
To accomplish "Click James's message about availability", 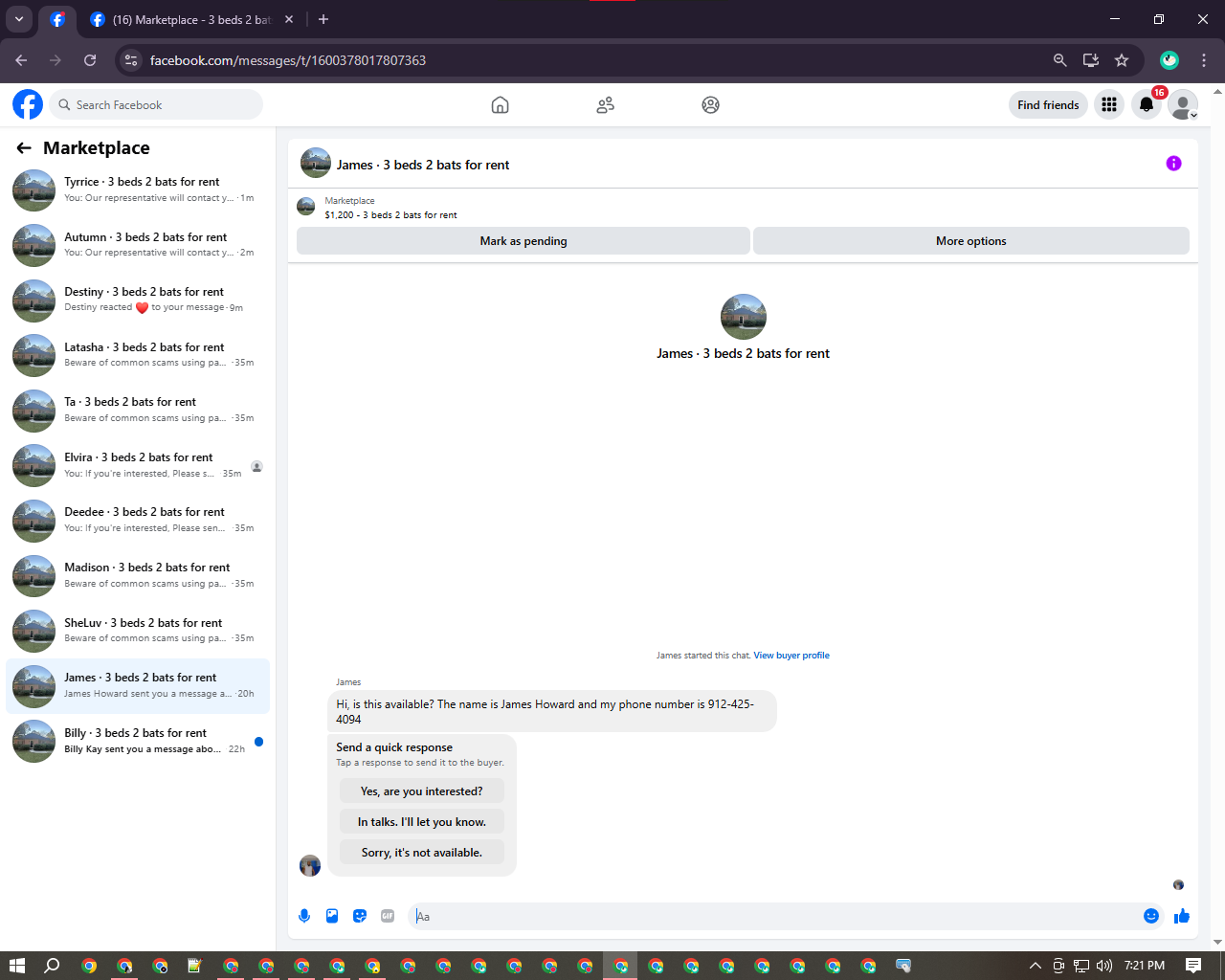I will [551, 712].
